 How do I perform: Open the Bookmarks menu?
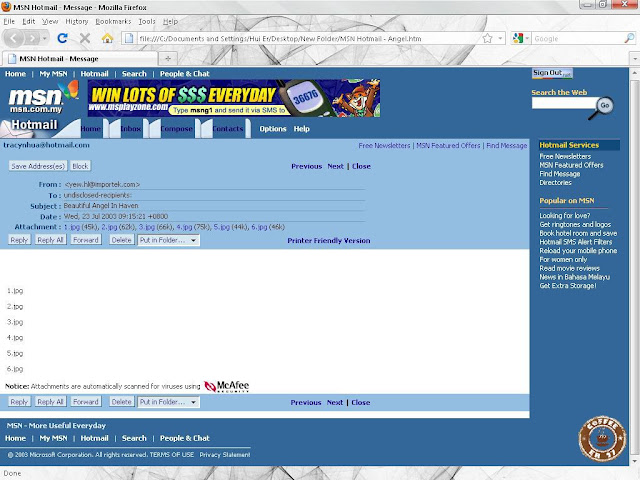113,21
